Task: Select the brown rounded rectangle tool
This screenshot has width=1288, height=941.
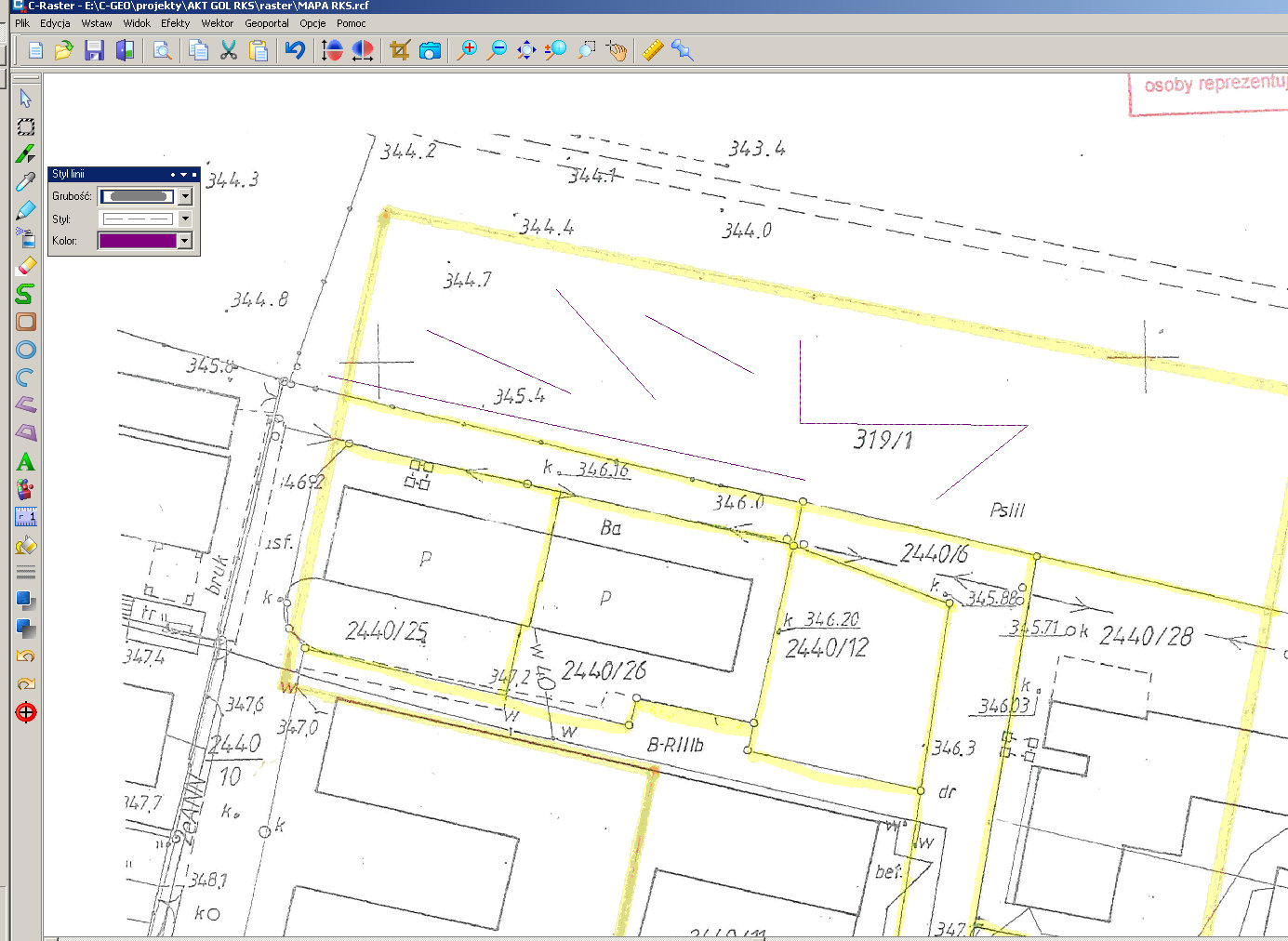Action: click(26, 322)
